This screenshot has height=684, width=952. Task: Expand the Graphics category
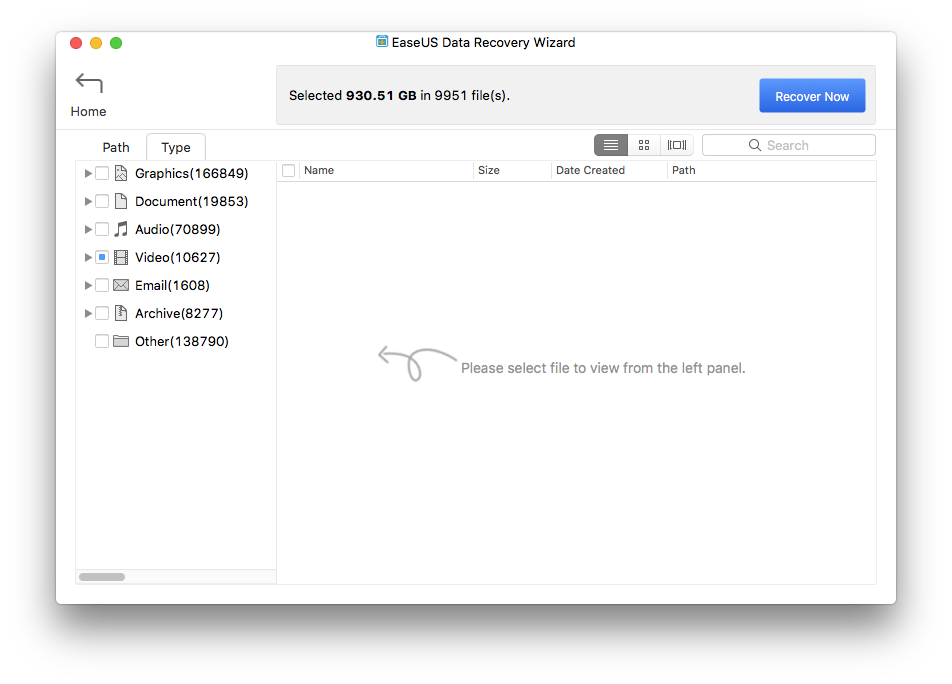point(88,174)
